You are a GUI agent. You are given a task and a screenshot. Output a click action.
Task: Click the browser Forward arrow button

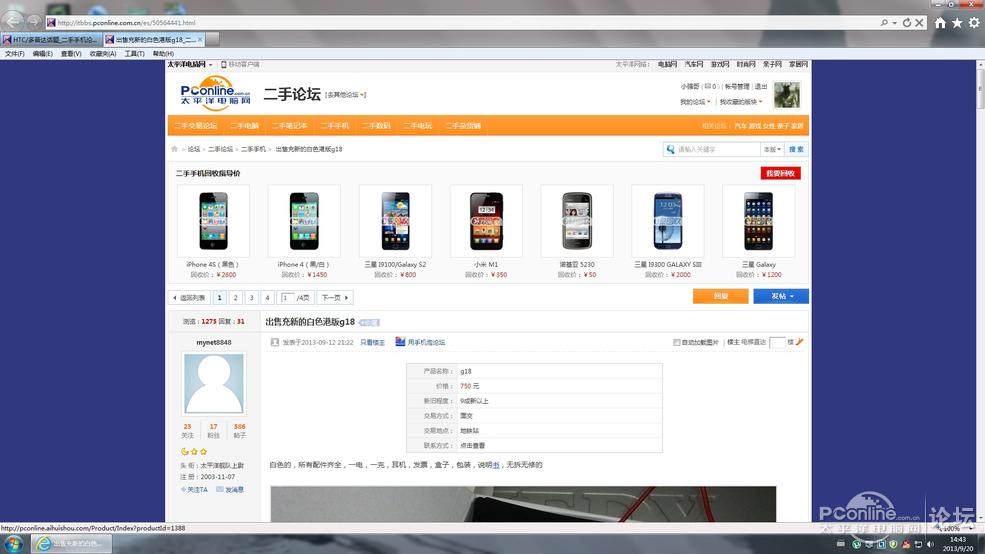(34, 21)
